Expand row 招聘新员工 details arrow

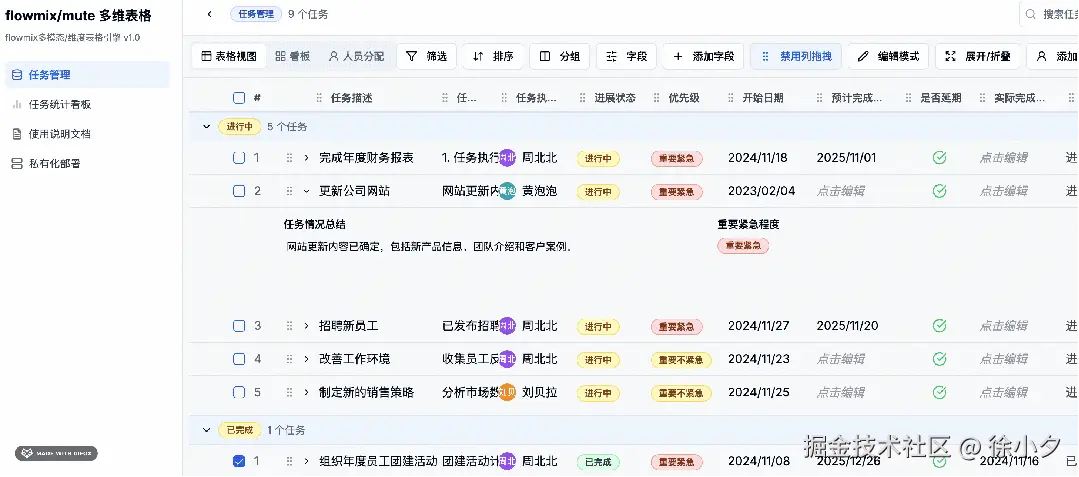tap(307, 326)
